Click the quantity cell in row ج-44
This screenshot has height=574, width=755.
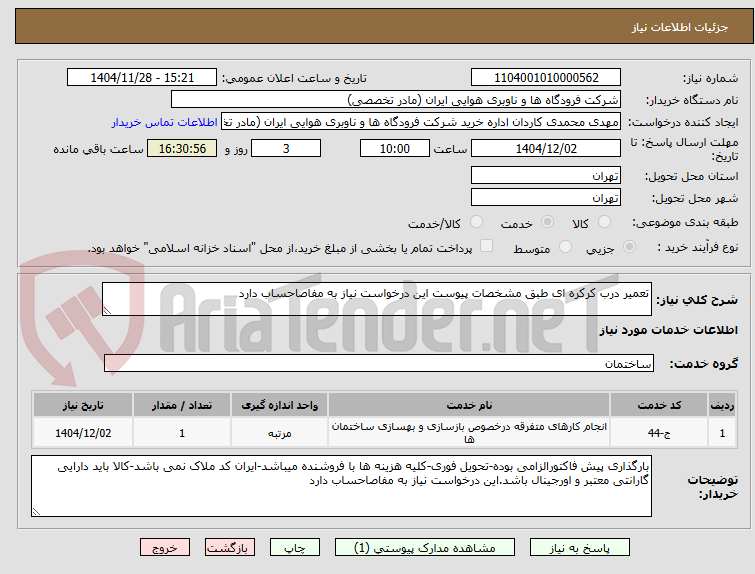[182, 433]
